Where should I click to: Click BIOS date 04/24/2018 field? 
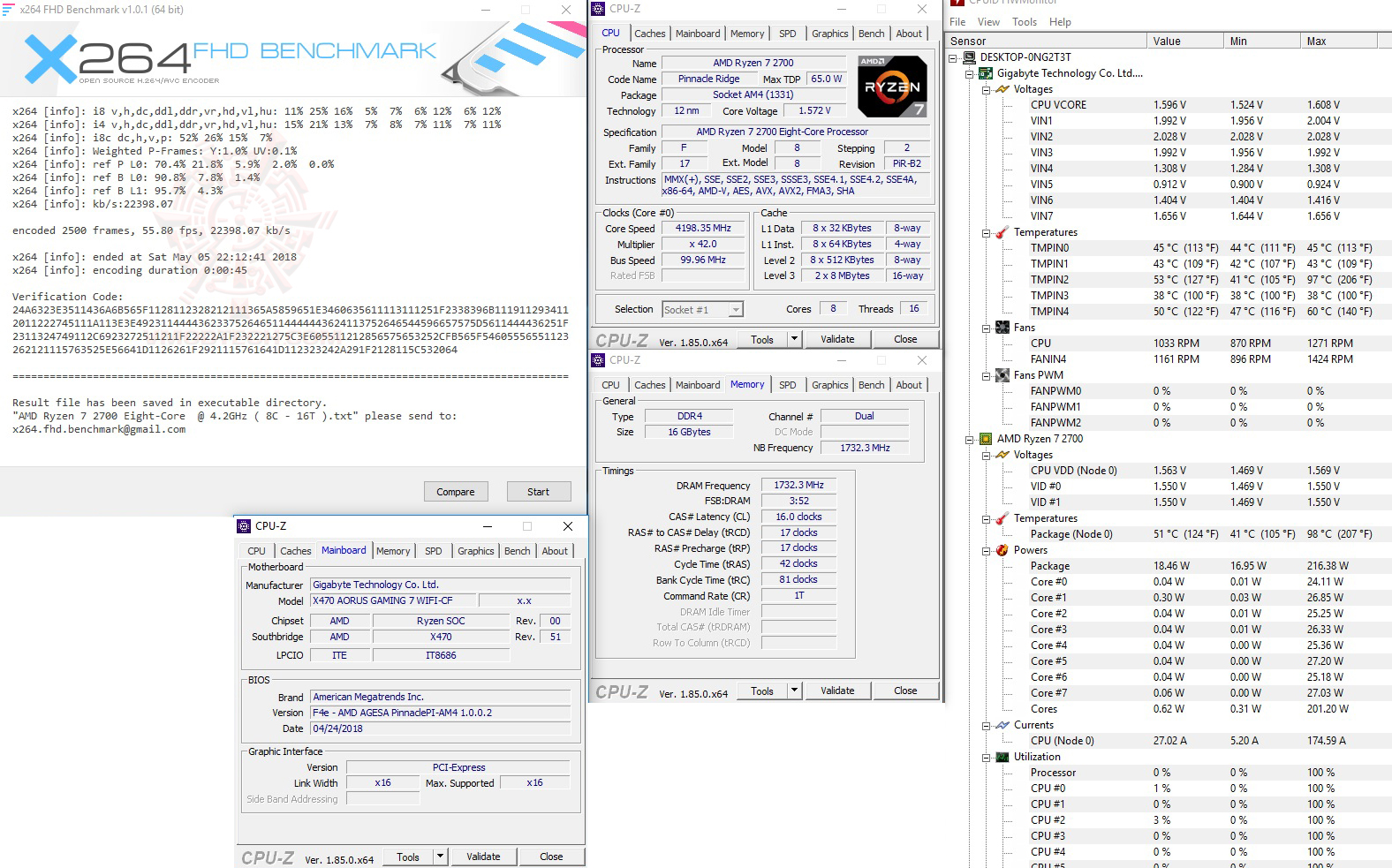[x=440, y=728]
